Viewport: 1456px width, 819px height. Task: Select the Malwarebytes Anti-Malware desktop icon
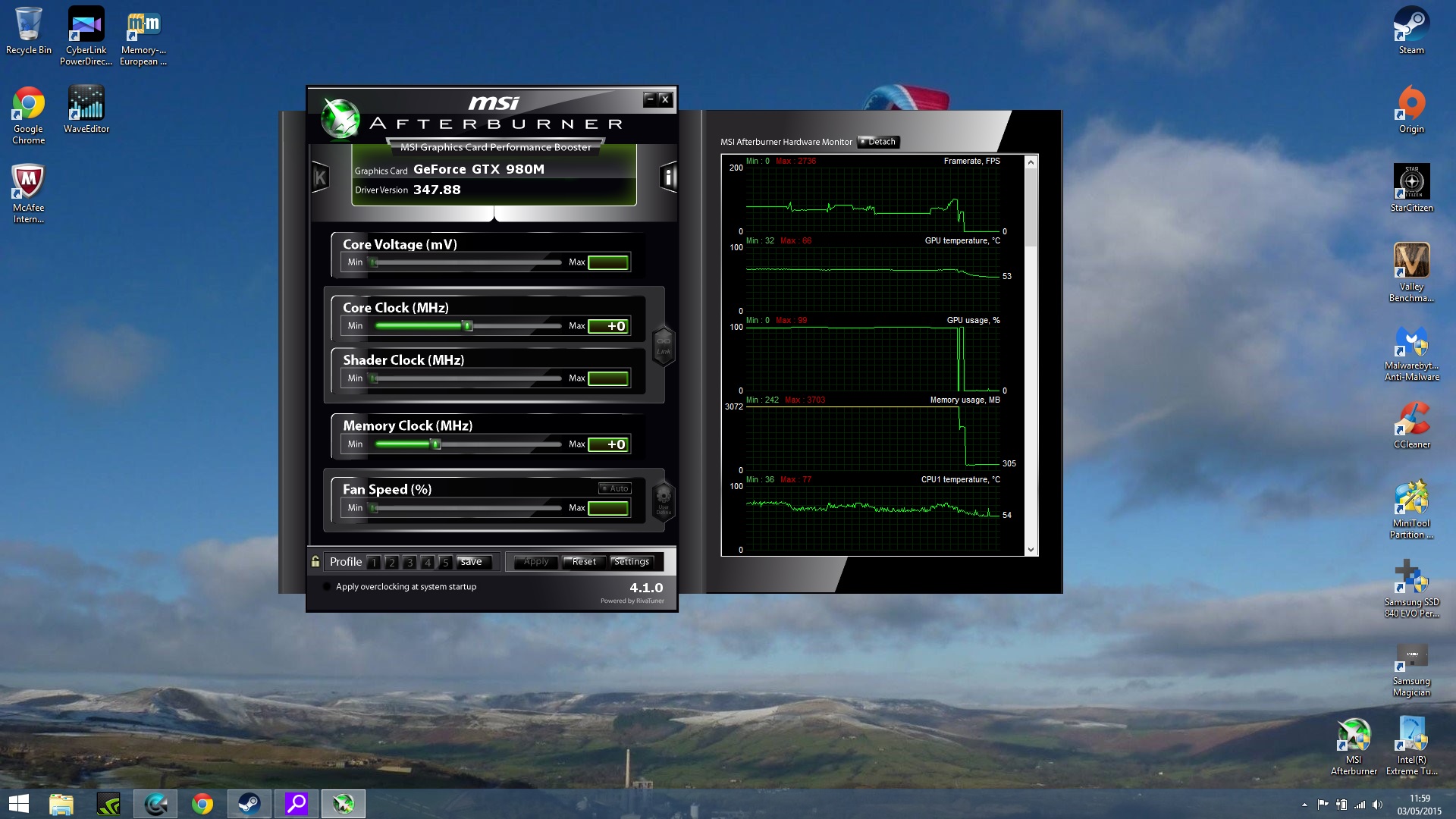(1411, 352)
